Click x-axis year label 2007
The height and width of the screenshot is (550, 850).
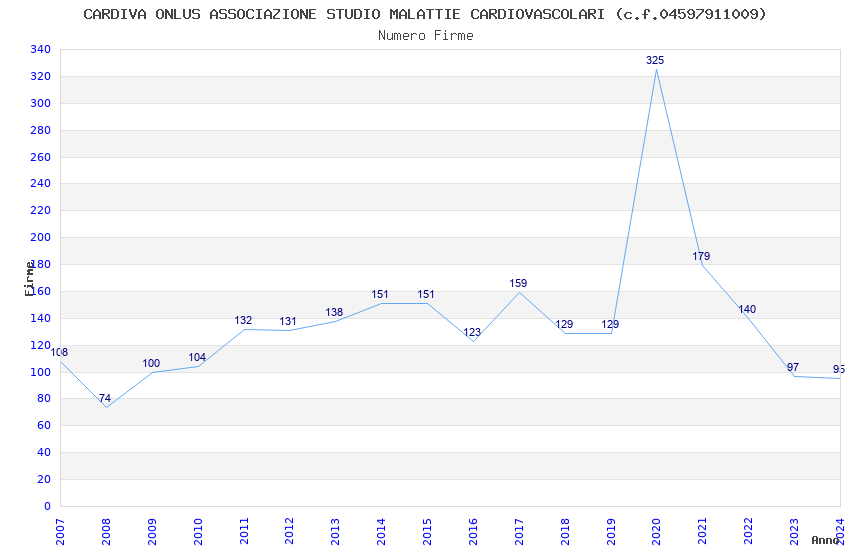(60, 531)
